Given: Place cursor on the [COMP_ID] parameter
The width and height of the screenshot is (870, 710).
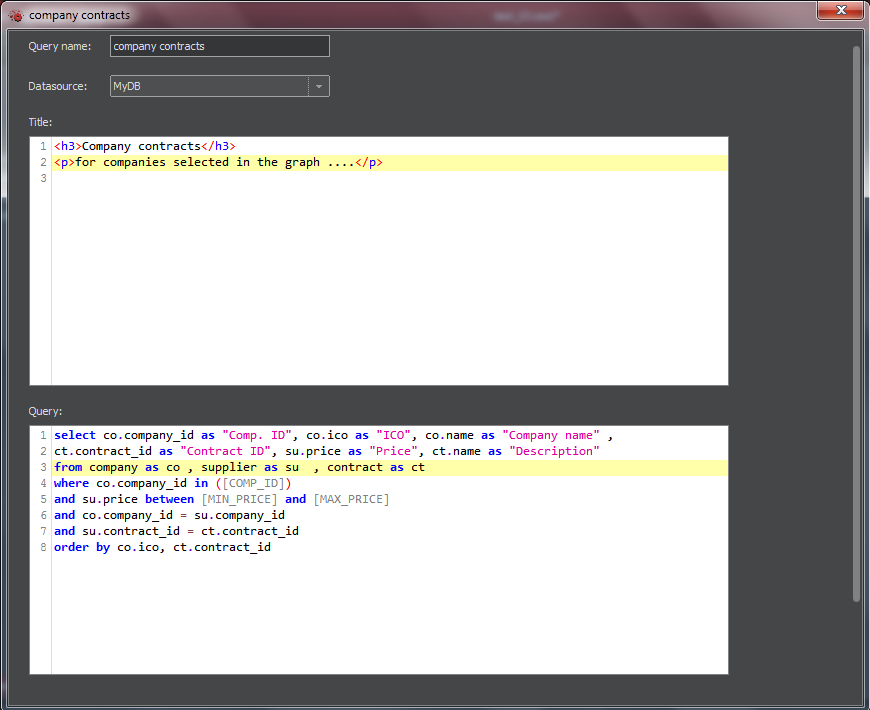Looking at the screenshot, I should point(252,483).
